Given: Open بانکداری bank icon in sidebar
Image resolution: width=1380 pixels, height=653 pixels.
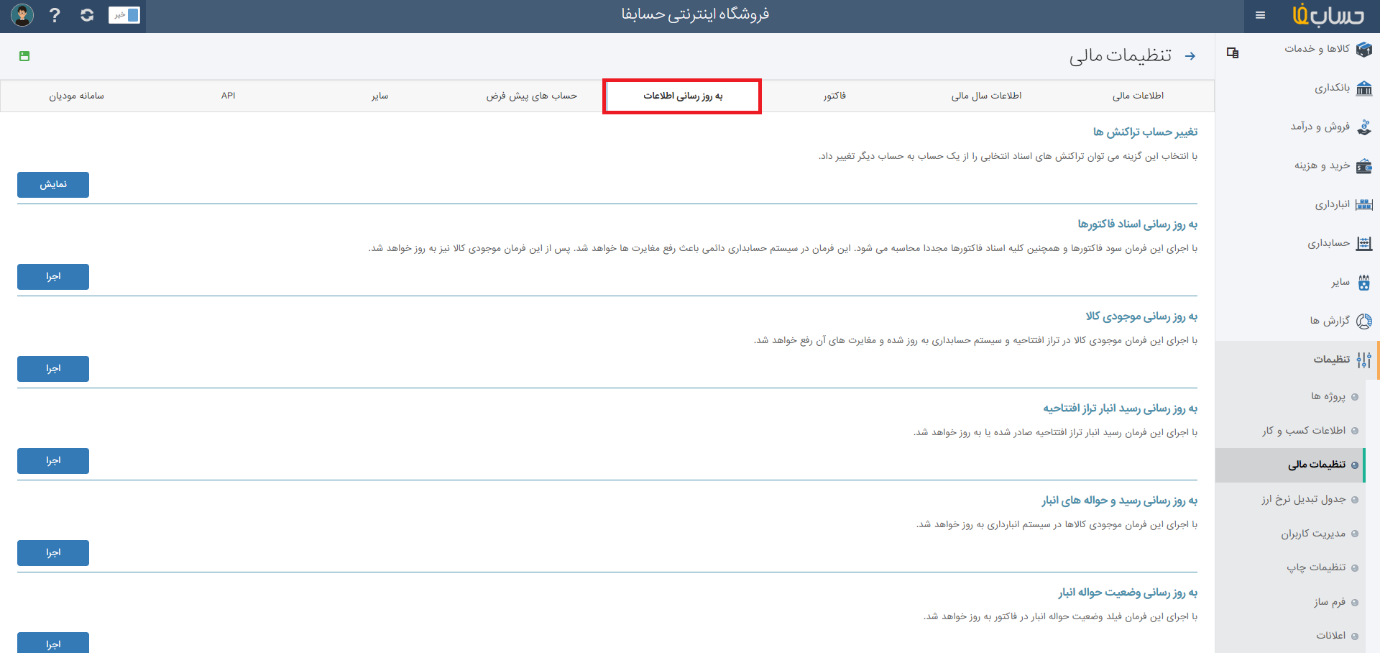Looking at the screenshot, I should [x=1364, y=88].
